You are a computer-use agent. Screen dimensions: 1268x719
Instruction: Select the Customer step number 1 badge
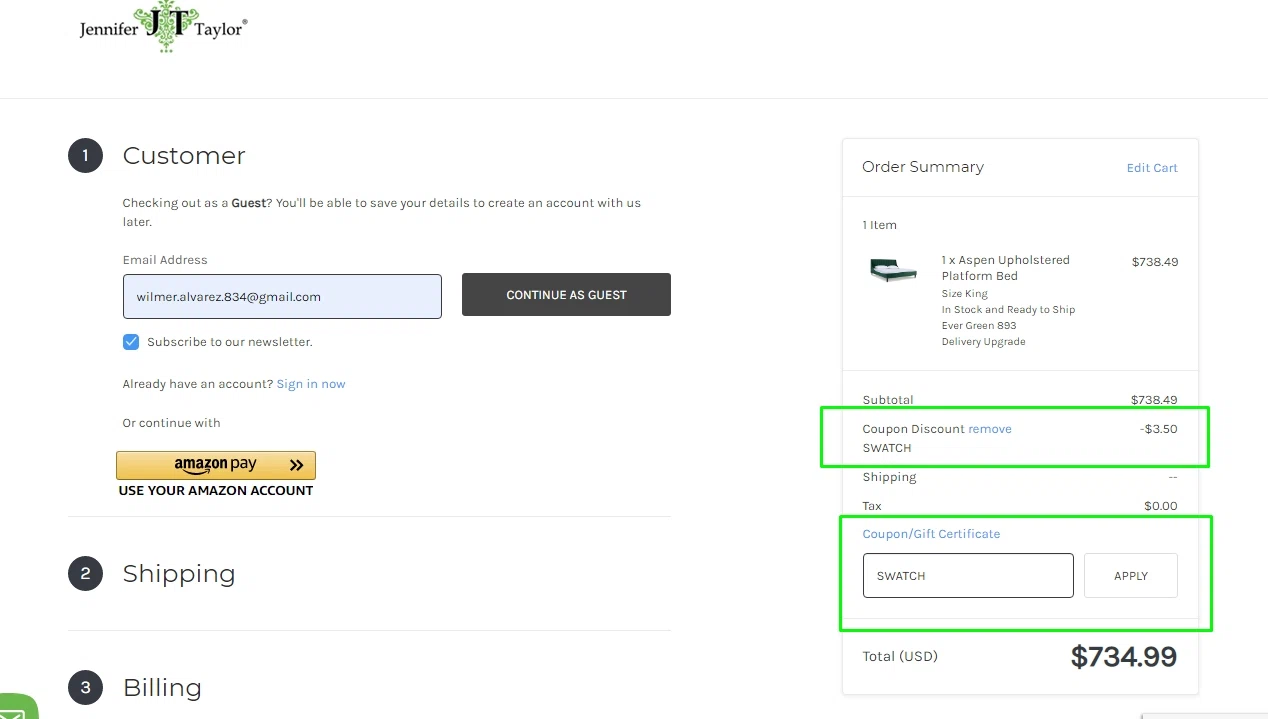click(x=86, y=156)
